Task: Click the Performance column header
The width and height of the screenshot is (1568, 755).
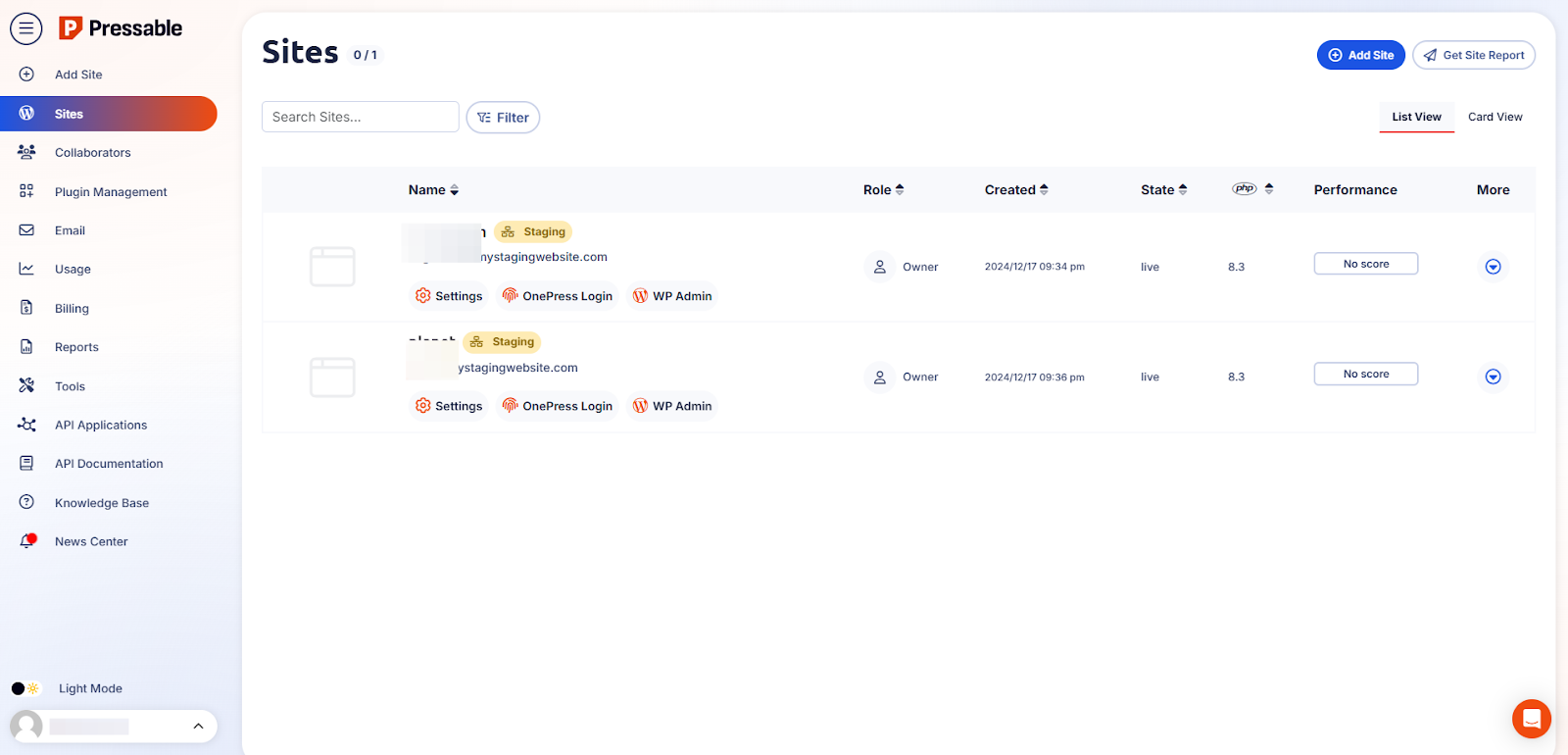Action: (1355, 190)
